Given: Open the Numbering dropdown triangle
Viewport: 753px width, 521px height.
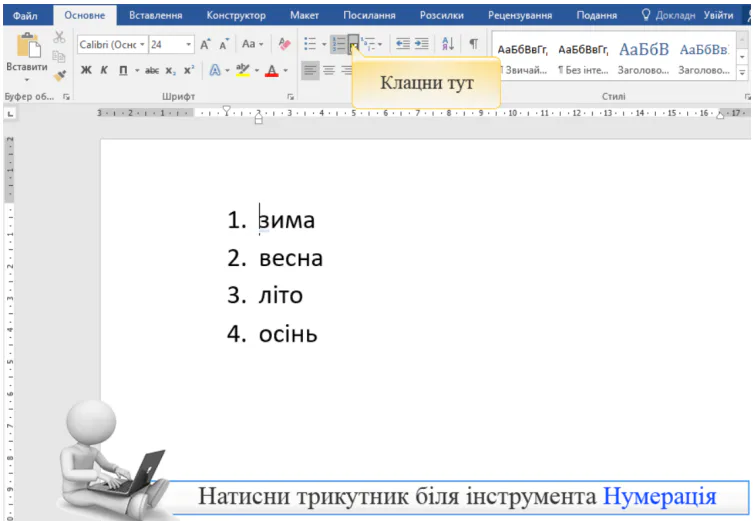Looking at the screenshot, I should click(353, 45).
